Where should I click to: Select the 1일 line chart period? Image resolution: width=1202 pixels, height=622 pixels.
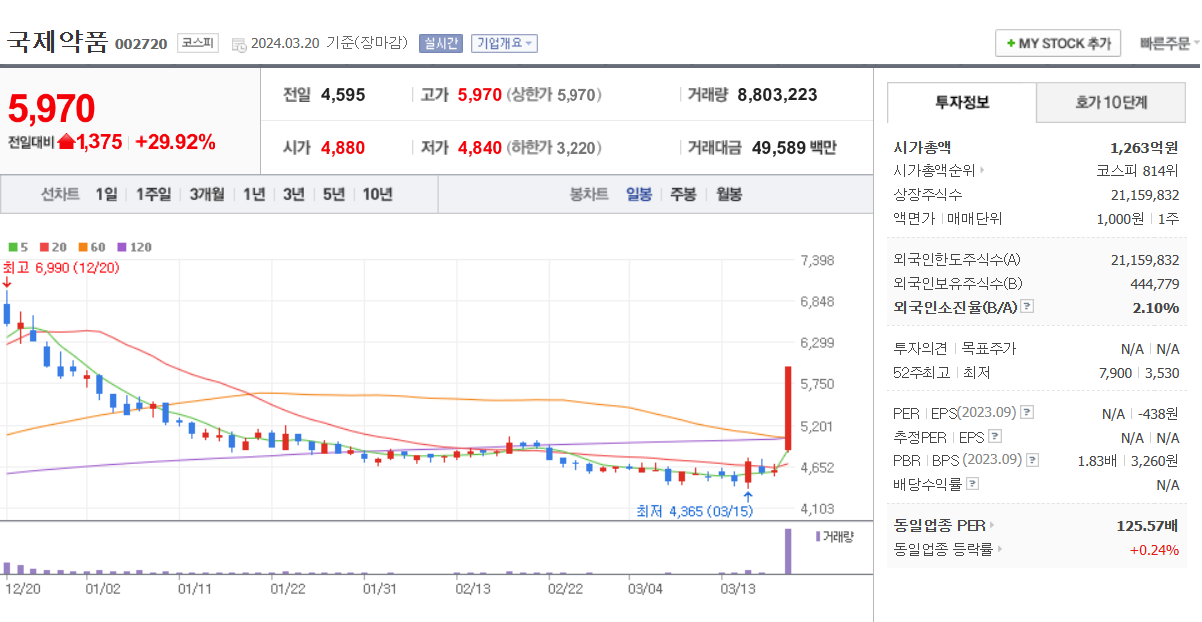pyautogui.click(x=106, y=194)
